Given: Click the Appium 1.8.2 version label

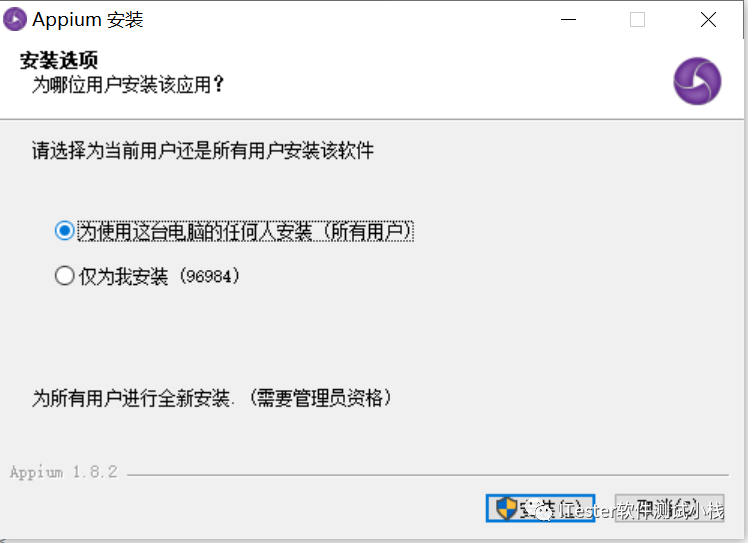Looking at the screenshot, I should click(63, 472).
